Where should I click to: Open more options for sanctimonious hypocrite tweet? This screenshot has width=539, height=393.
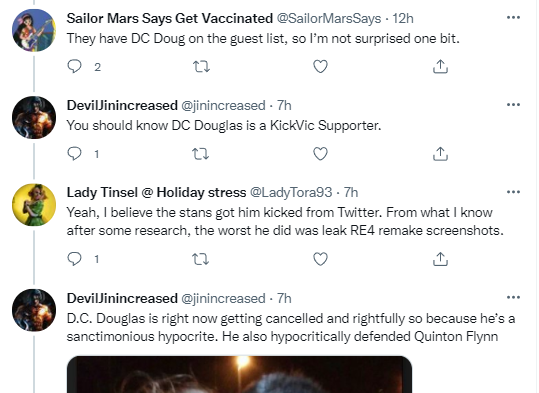coord(513,297)
